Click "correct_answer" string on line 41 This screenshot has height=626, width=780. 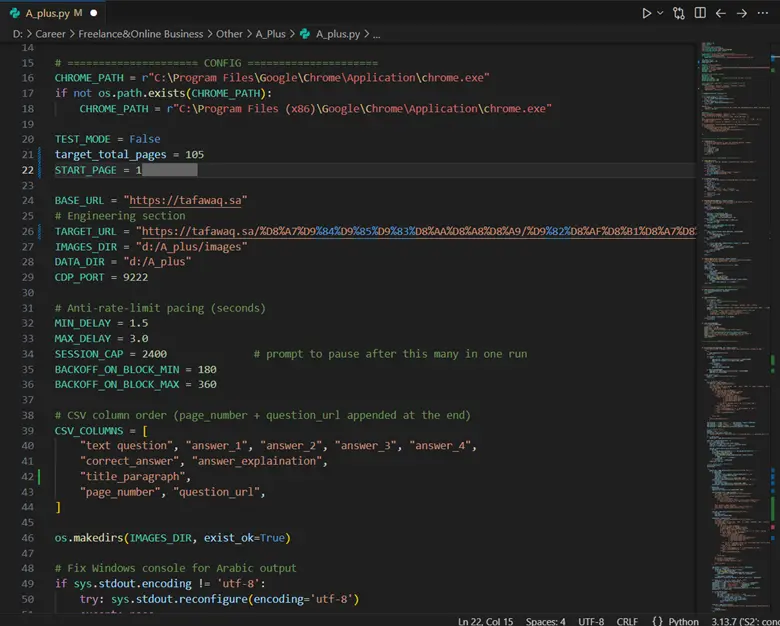129,461
